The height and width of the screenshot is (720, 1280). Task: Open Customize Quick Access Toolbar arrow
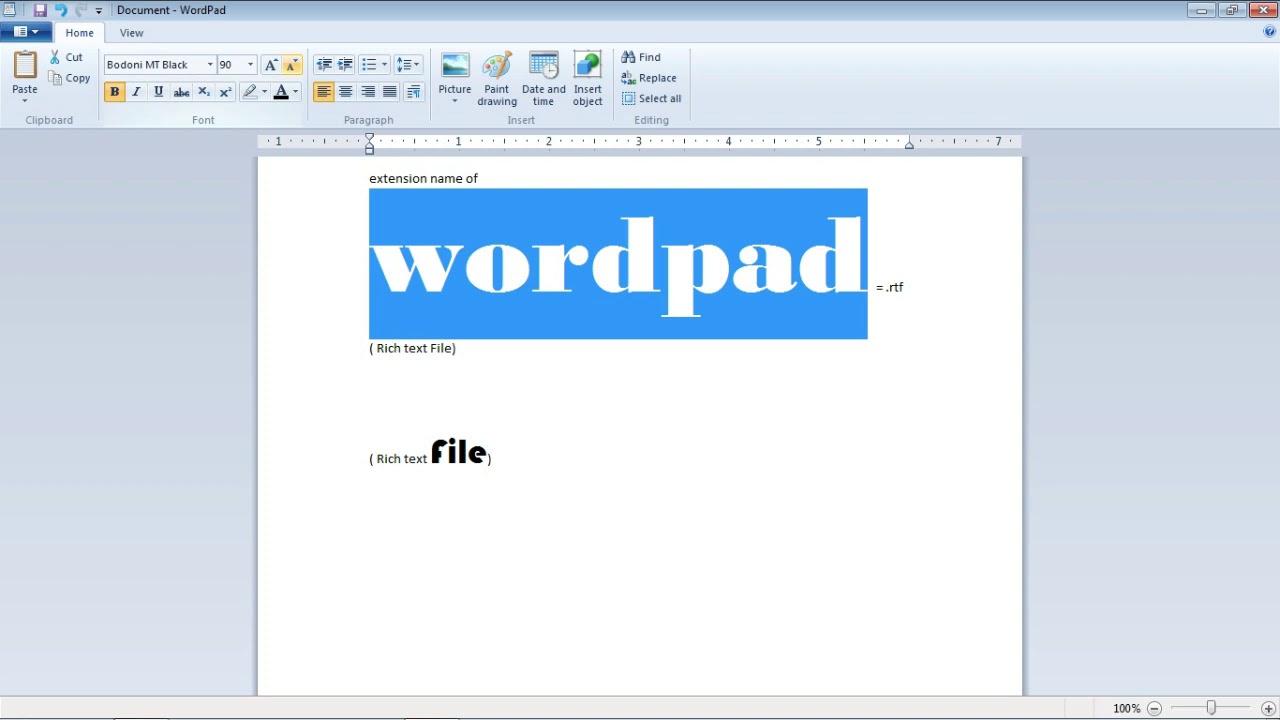click(98, 11)
